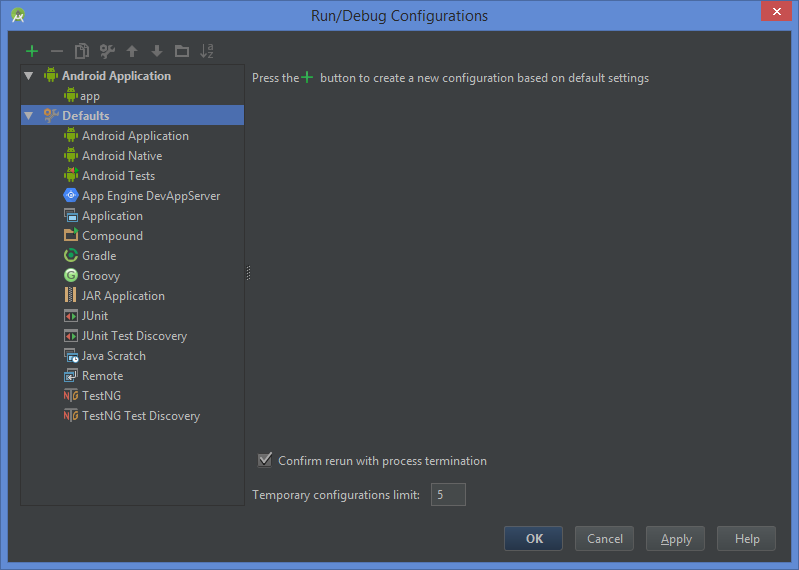This screenshot has height=570, width=799.
Task: Open Help for run configurations
Action: (747, 538)
